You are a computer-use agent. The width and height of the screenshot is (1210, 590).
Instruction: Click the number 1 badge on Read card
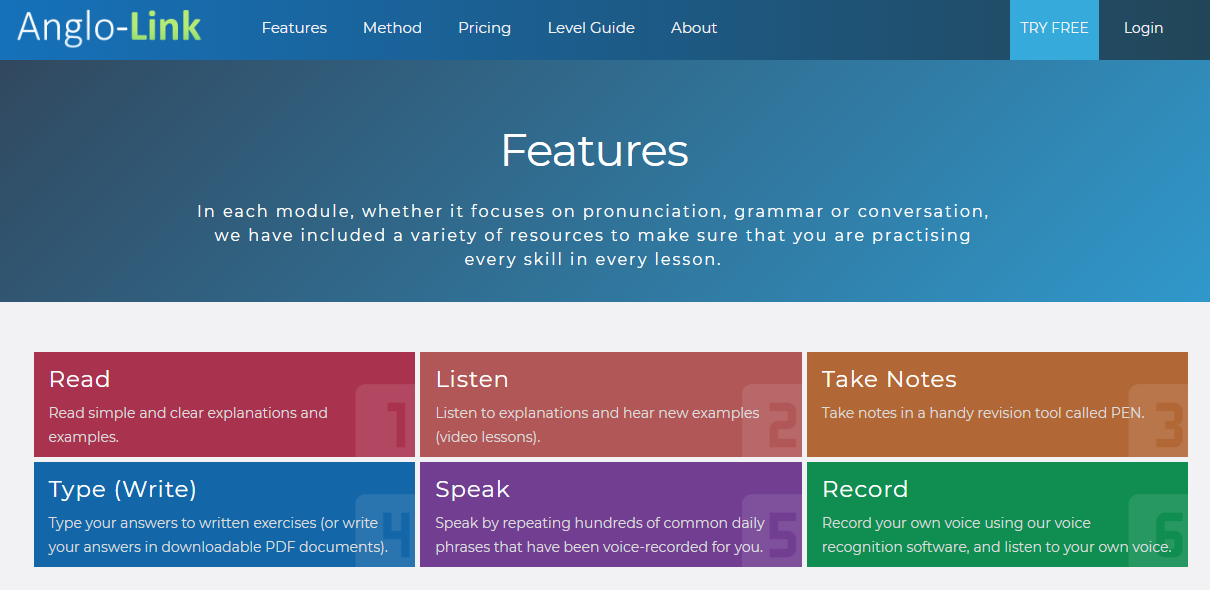pyautogui.click(x=385, y=420)
